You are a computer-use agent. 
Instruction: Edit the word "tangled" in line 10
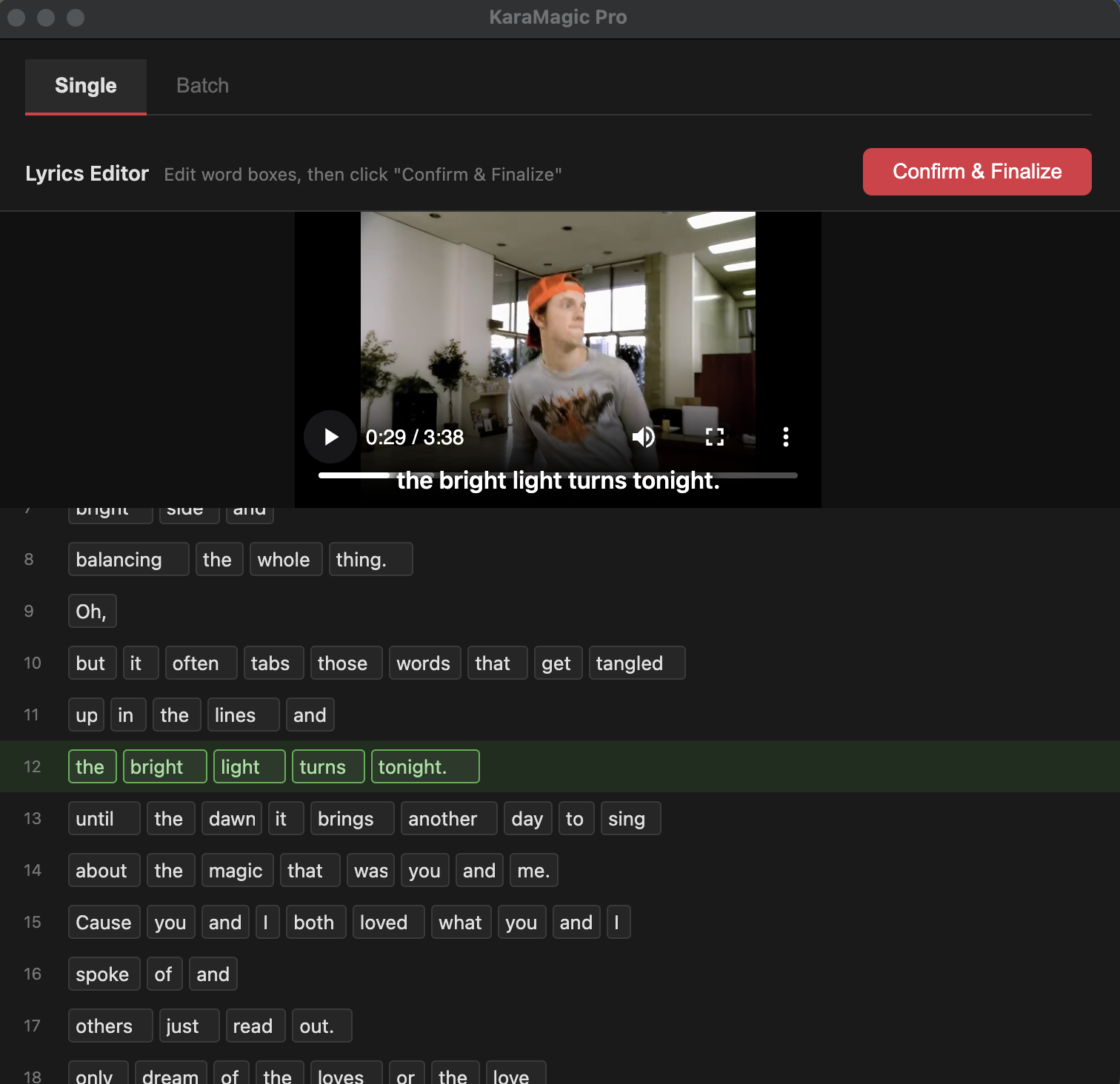point(637,663)
